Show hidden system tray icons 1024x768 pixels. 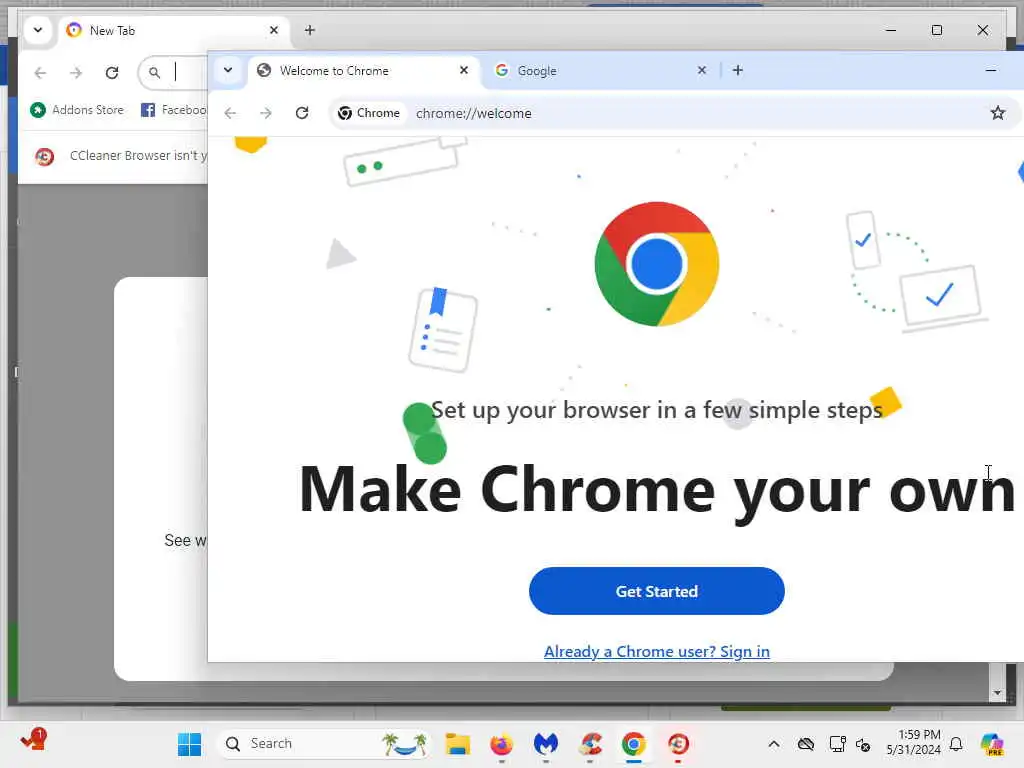point(774,744)
